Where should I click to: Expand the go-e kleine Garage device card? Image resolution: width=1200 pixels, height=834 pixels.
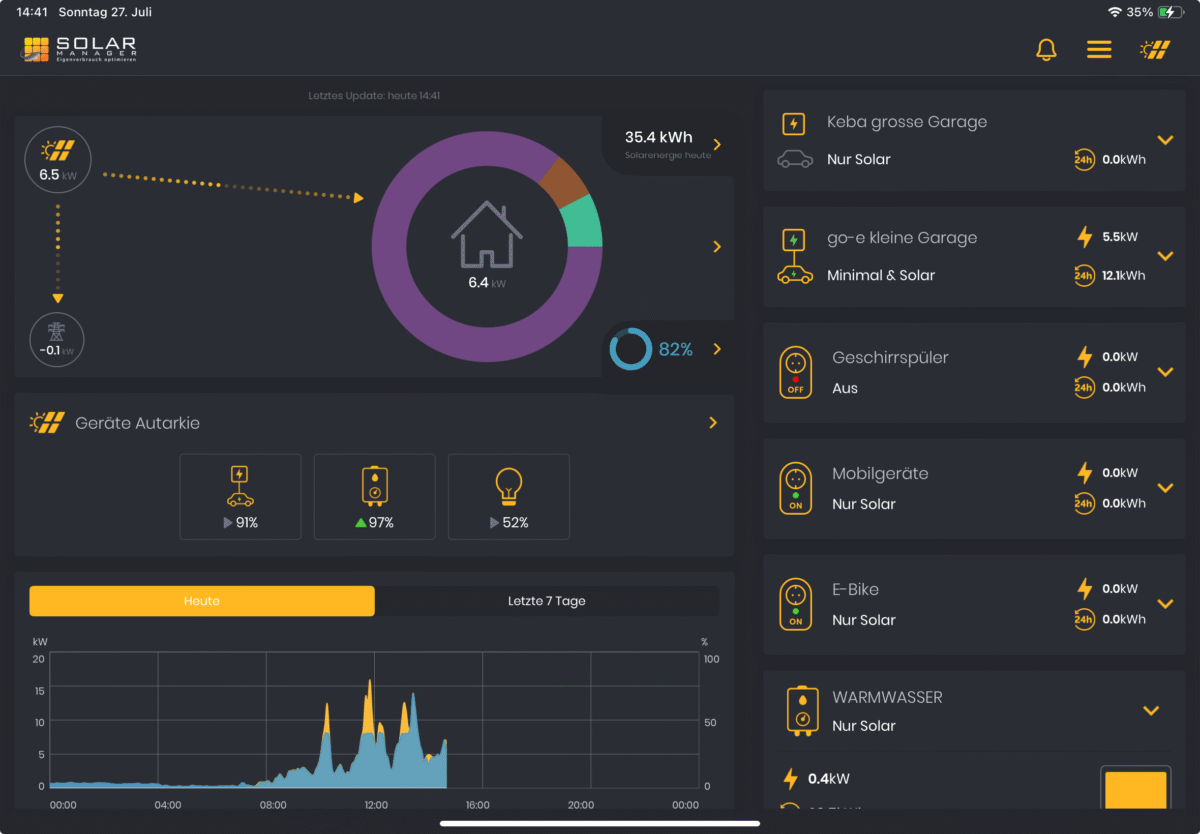(x=1164, y=256)
